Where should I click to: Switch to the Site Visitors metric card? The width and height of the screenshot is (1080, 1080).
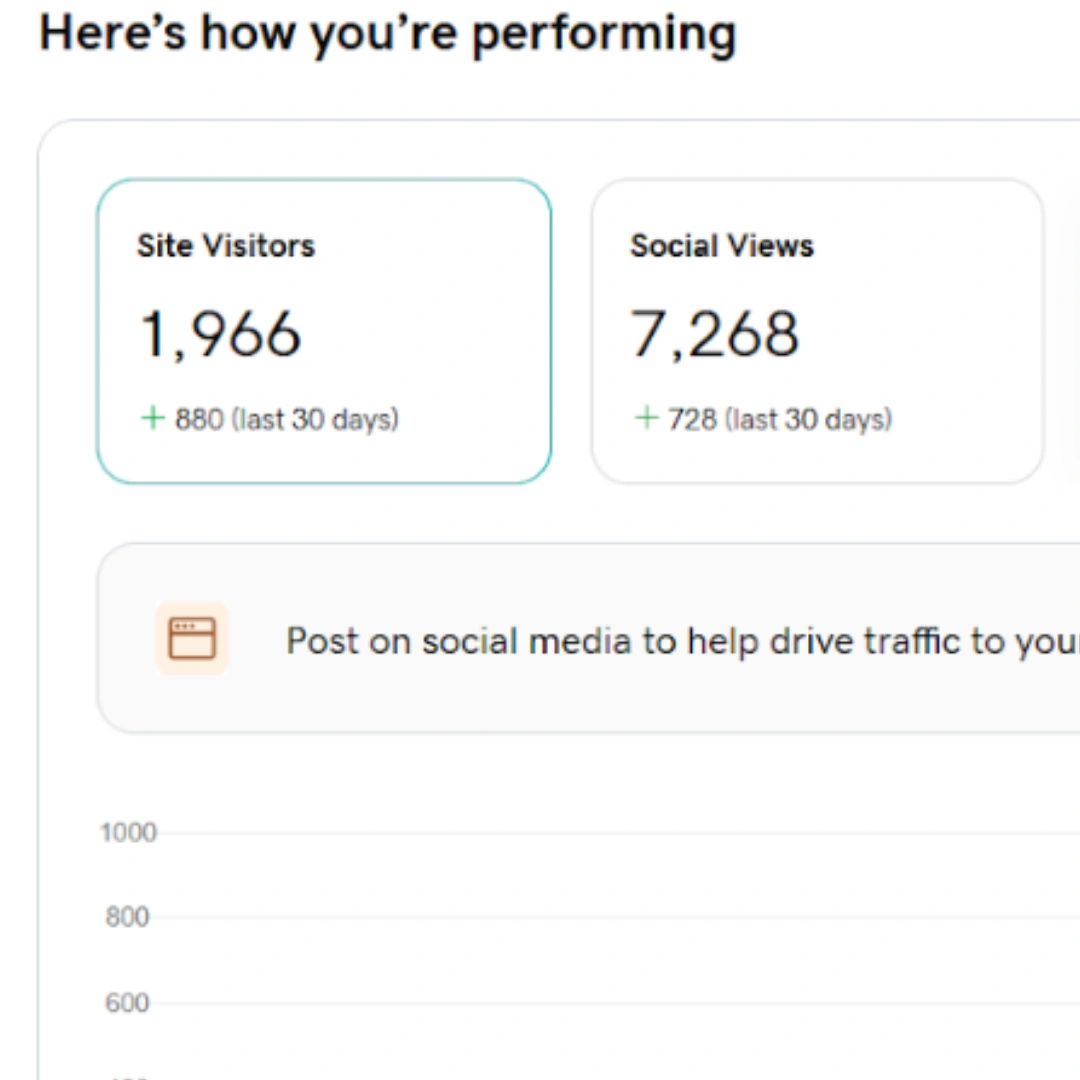[323, 330]
